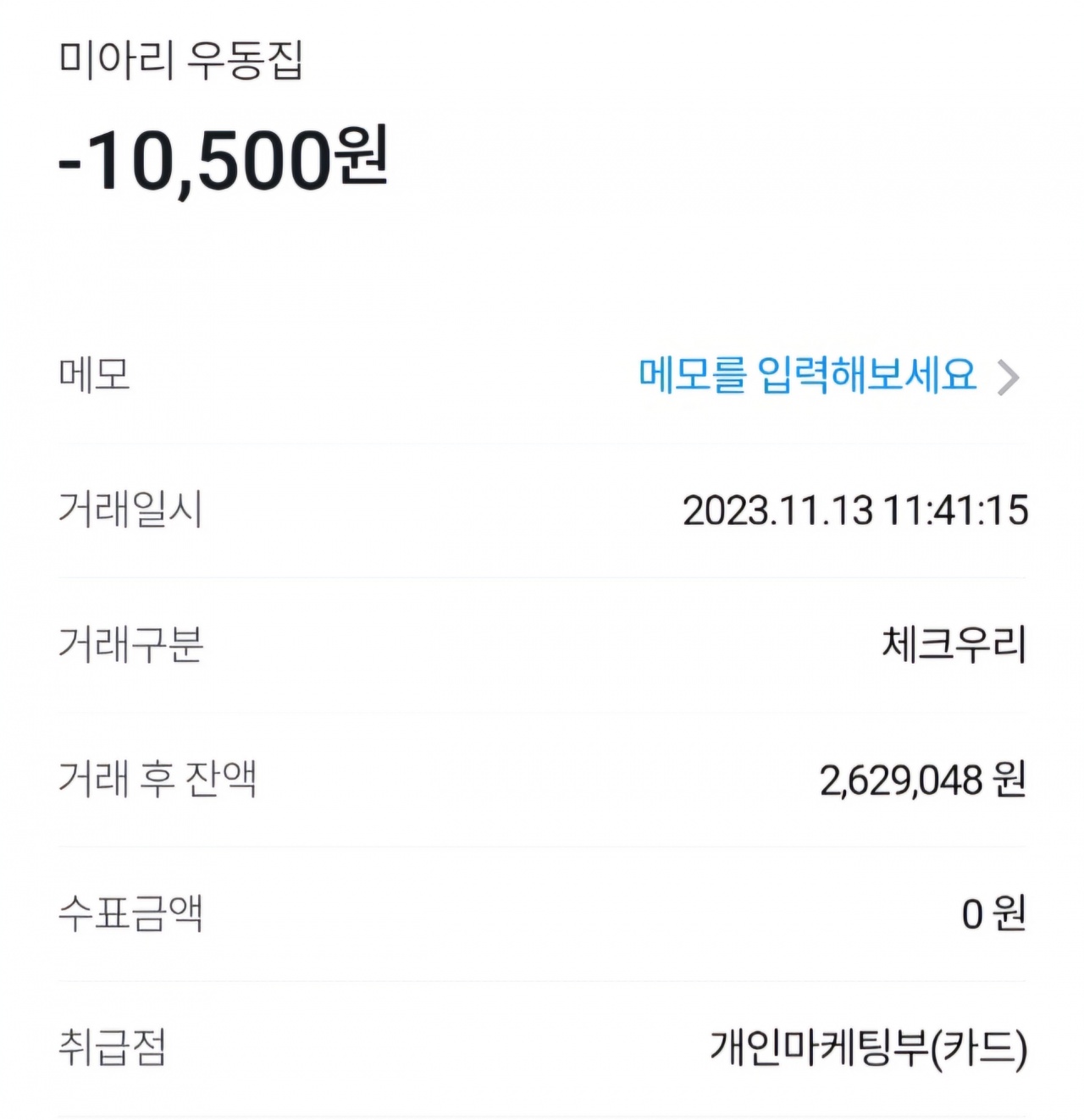Tap the 개인마케팅부 branch name

pyautogui.click(x=817, y=1048)
